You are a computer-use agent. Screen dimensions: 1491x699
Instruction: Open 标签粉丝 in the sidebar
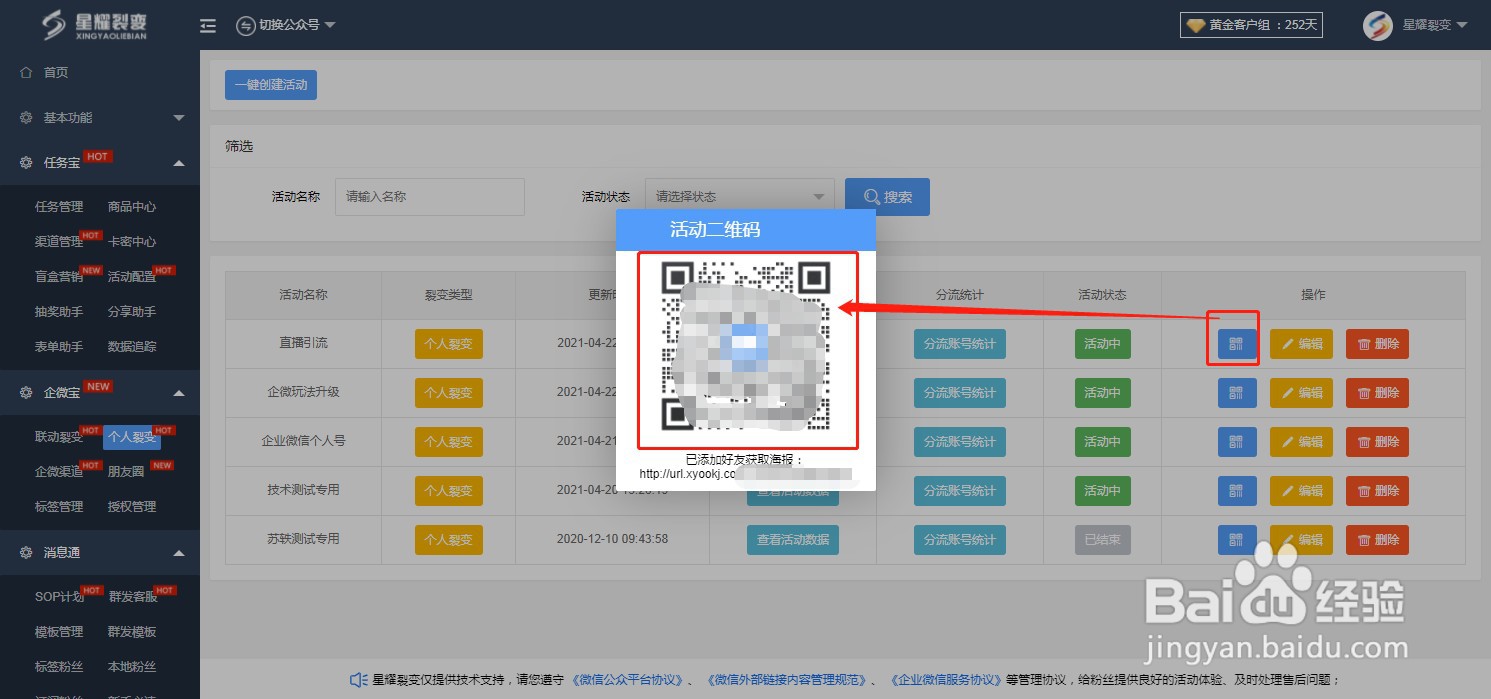59,667
